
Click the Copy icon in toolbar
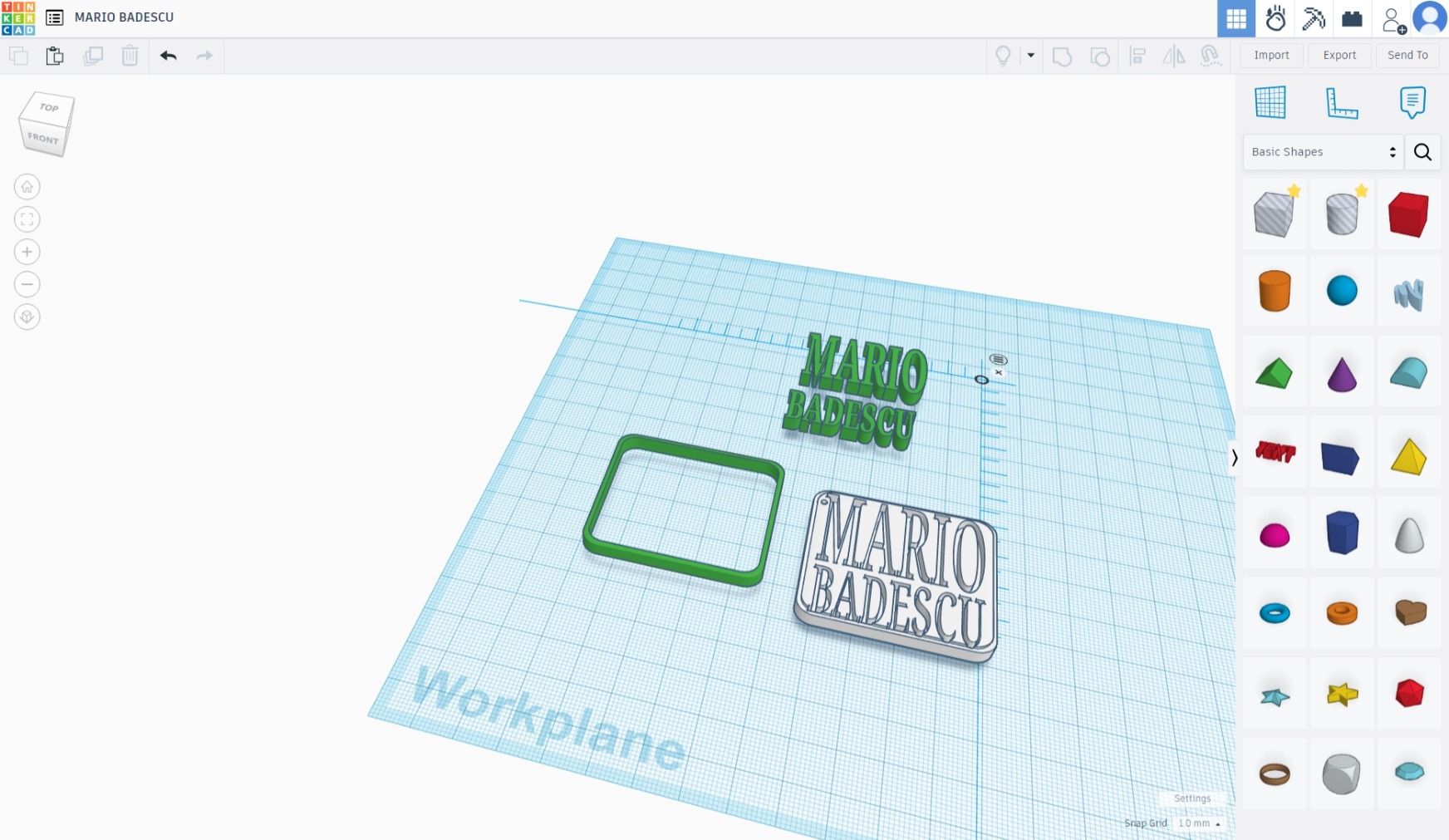point(18,56)
